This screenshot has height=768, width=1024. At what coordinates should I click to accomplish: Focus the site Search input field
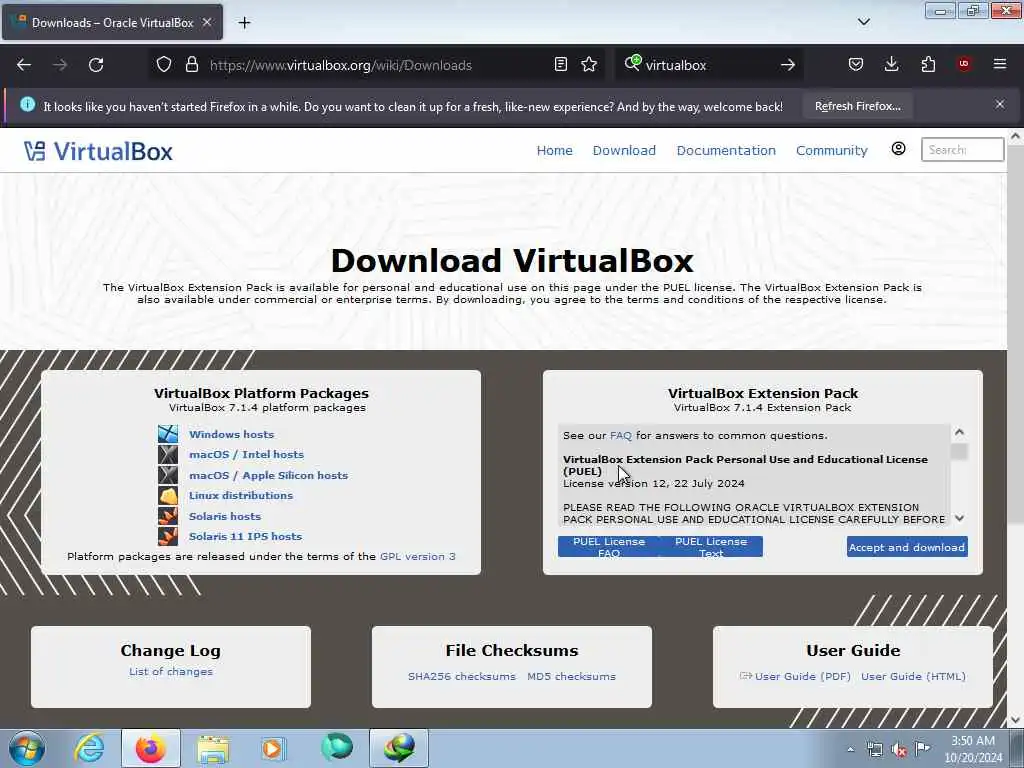pyautogui.click(x=962, y=150)
